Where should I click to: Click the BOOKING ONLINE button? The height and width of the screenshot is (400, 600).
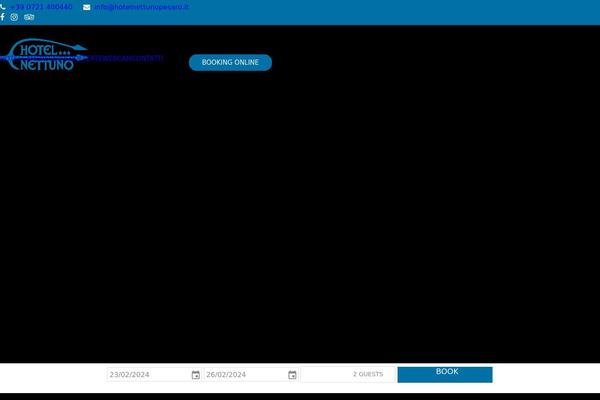coord(230,62)
